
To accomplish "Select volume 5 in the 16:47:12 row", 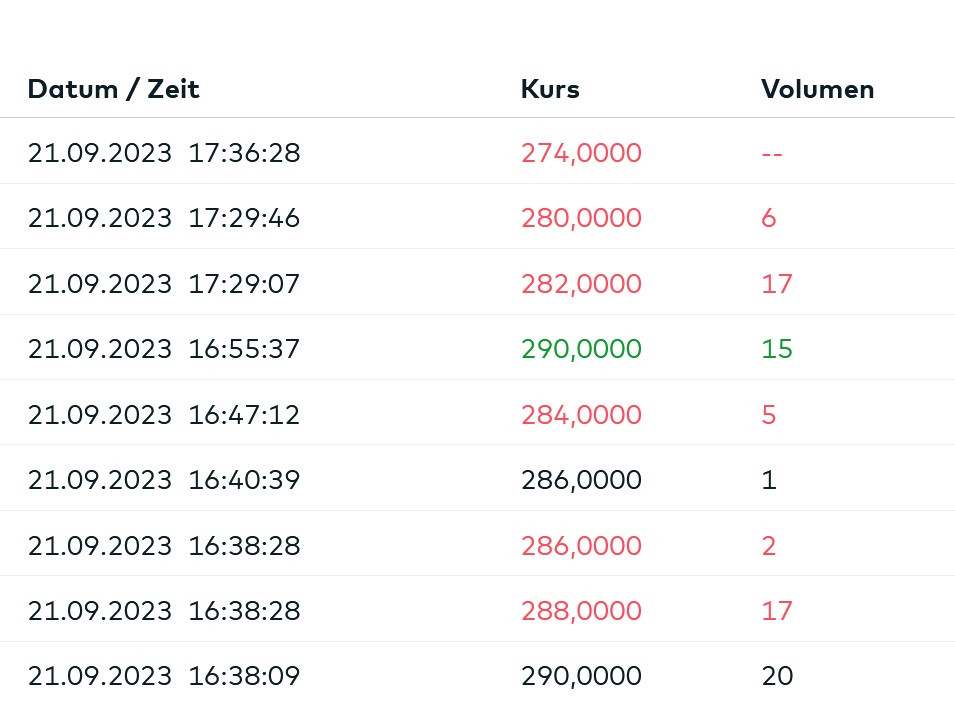I will click(x=768, y=414).
